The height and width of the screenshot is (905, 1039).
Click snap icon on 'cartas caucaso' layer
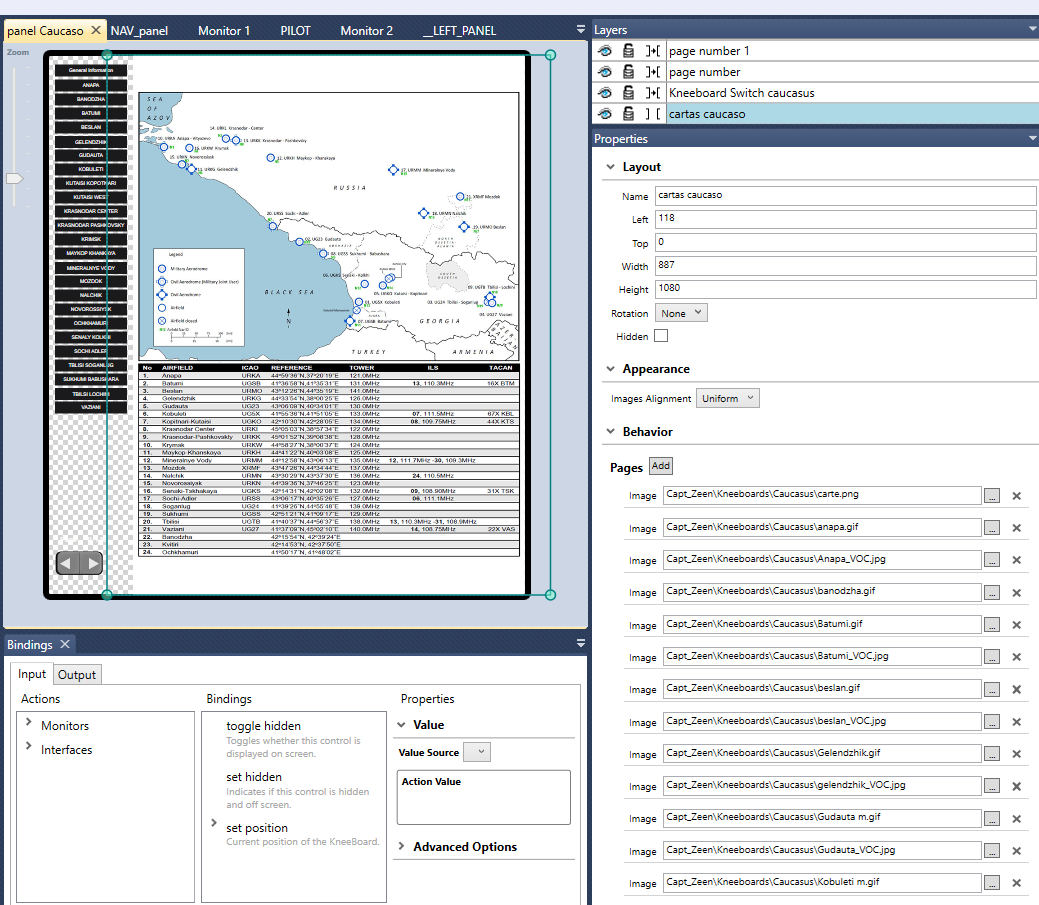[x=653, y=114]
